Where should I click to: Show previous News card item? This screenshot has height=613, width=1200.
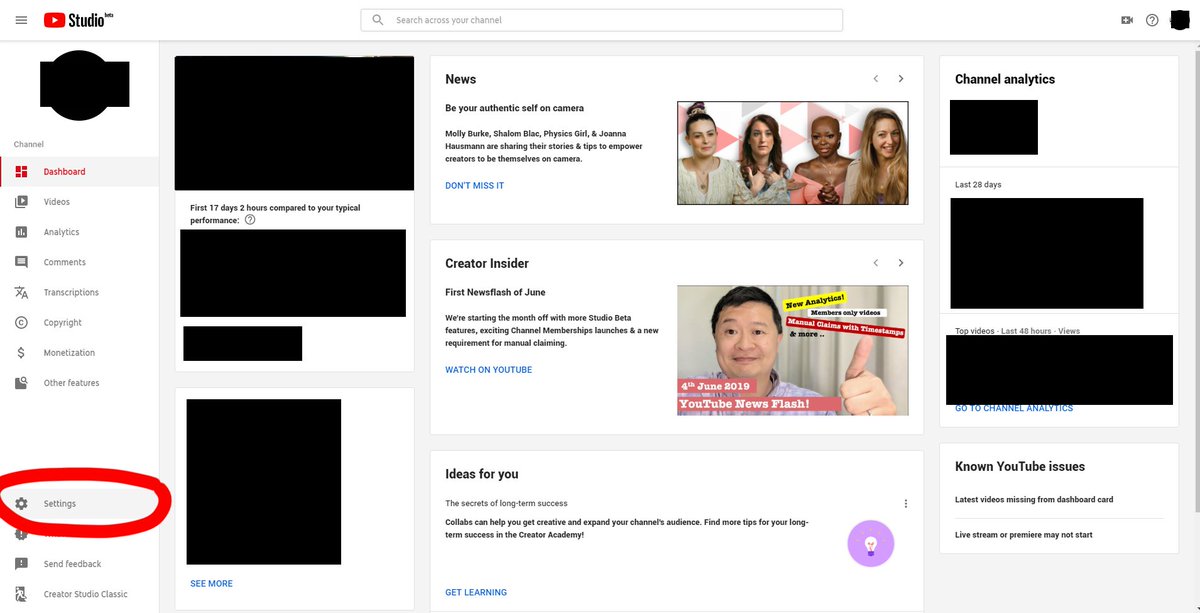(x=876, y=79)
